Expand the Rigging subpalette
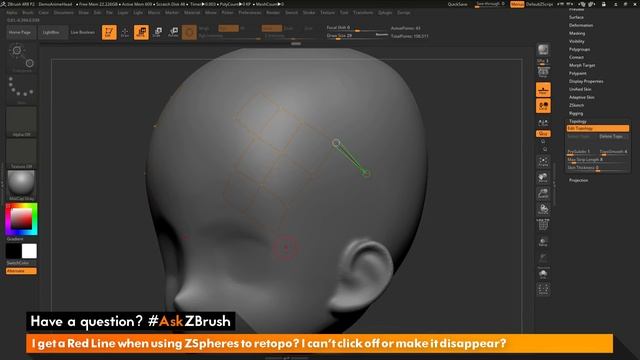The width and height of the screenshot is (640, 360). click(576, 113)
